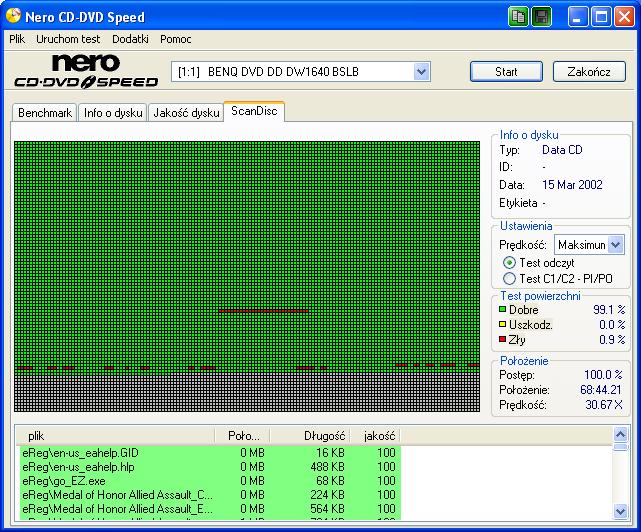Sort by the Poło... column header

pos(242,436)
